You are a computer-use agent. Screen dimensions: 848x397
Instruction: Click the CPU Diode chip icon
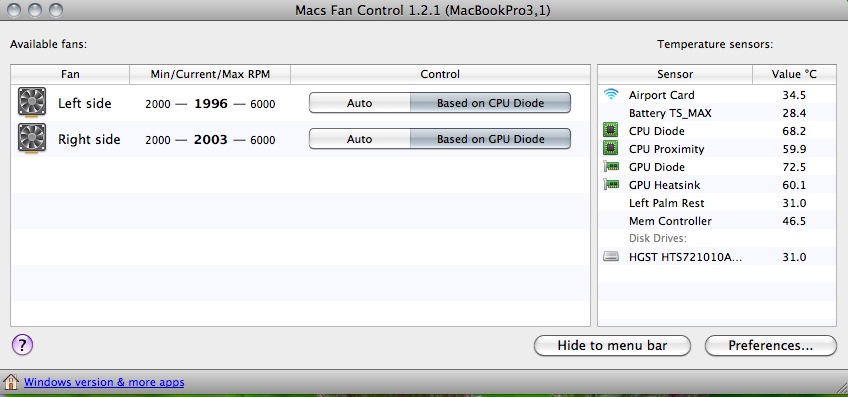click(x=611, y=130)
